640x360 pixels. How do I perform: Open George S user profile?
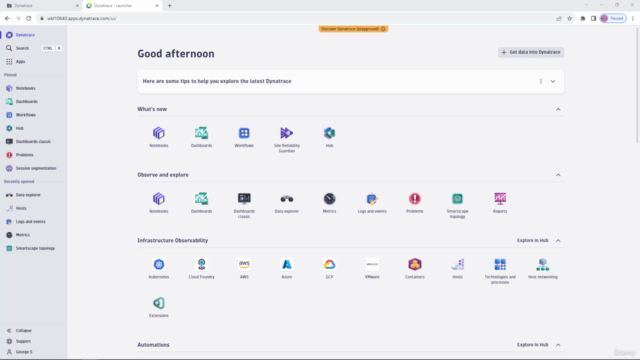pyautogui.click(x=33, y=352)
